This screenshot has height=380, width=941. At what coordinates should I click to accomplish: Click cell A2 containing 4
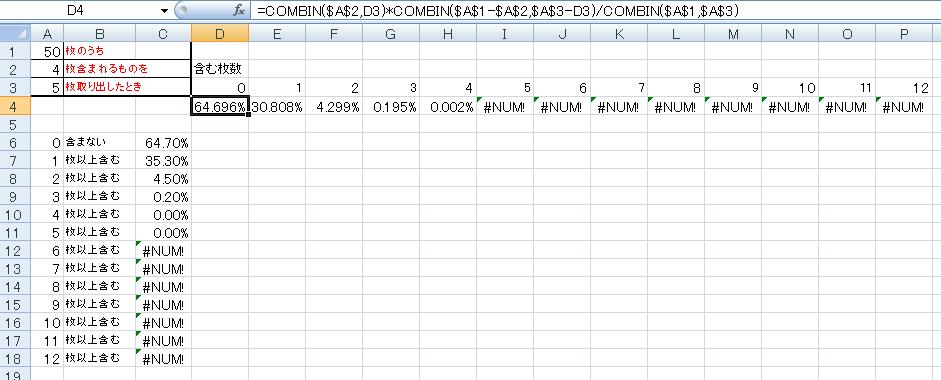[x=47, y=70]
